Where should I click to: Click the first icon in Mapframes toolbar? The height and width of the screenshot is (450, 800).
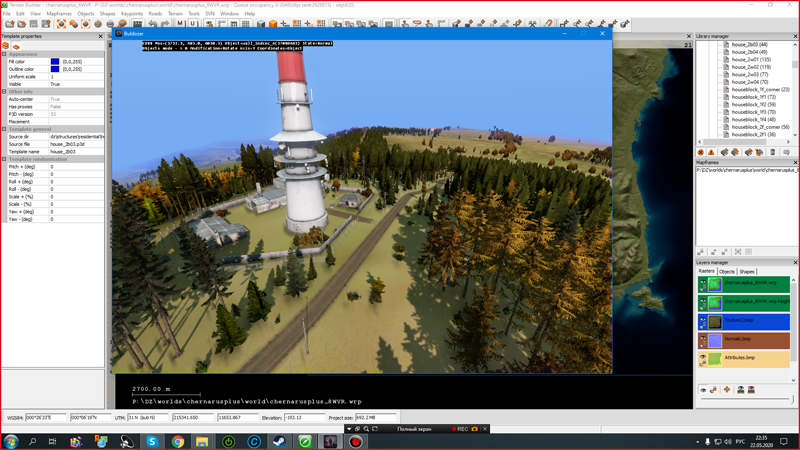(701, 252)
